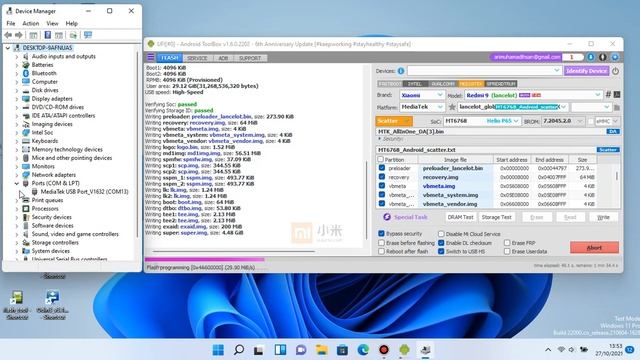Expand Display adapters tree node

tap(17, 99)
